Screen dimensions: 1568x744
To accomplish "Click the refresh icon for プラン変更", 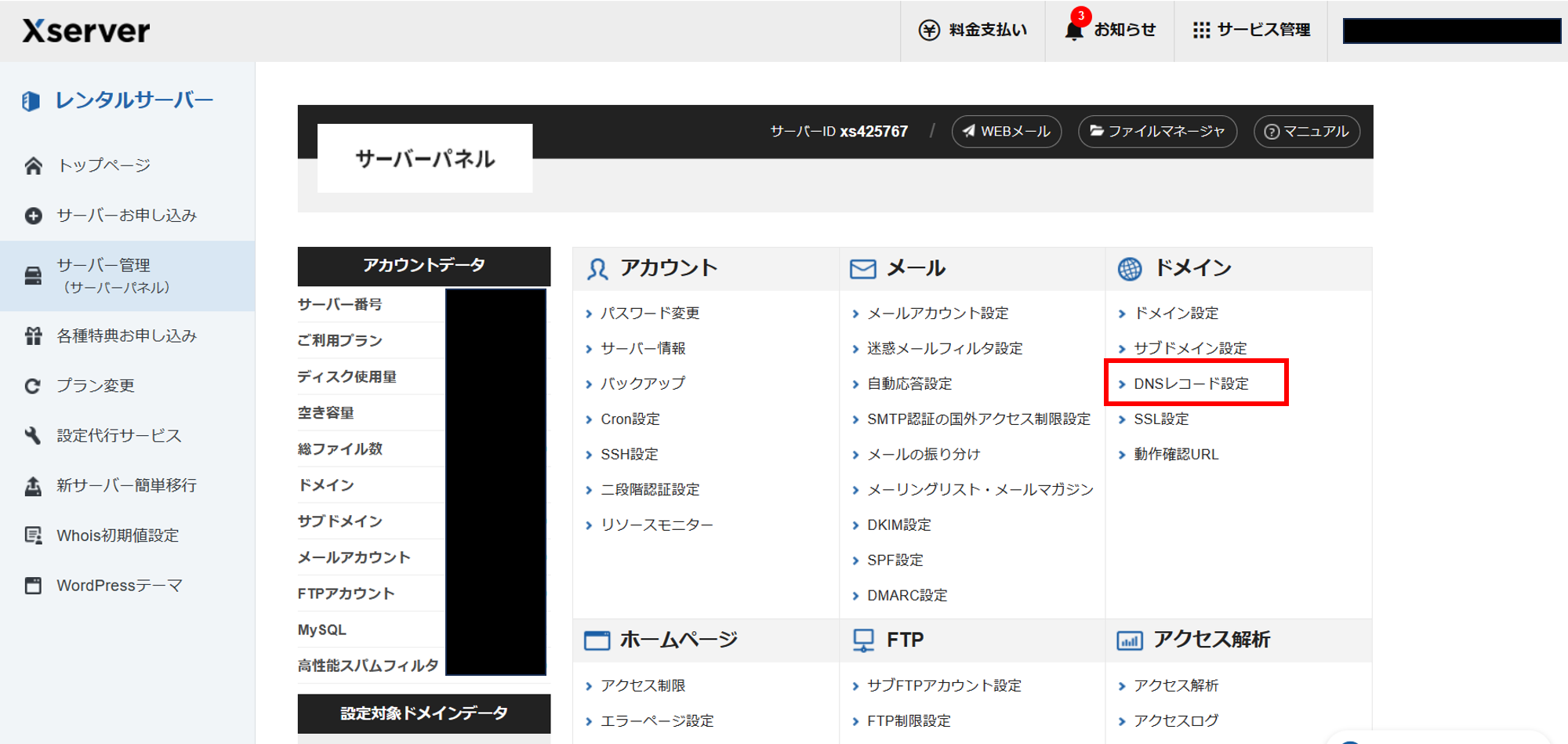I will click(x=33, y=386).
